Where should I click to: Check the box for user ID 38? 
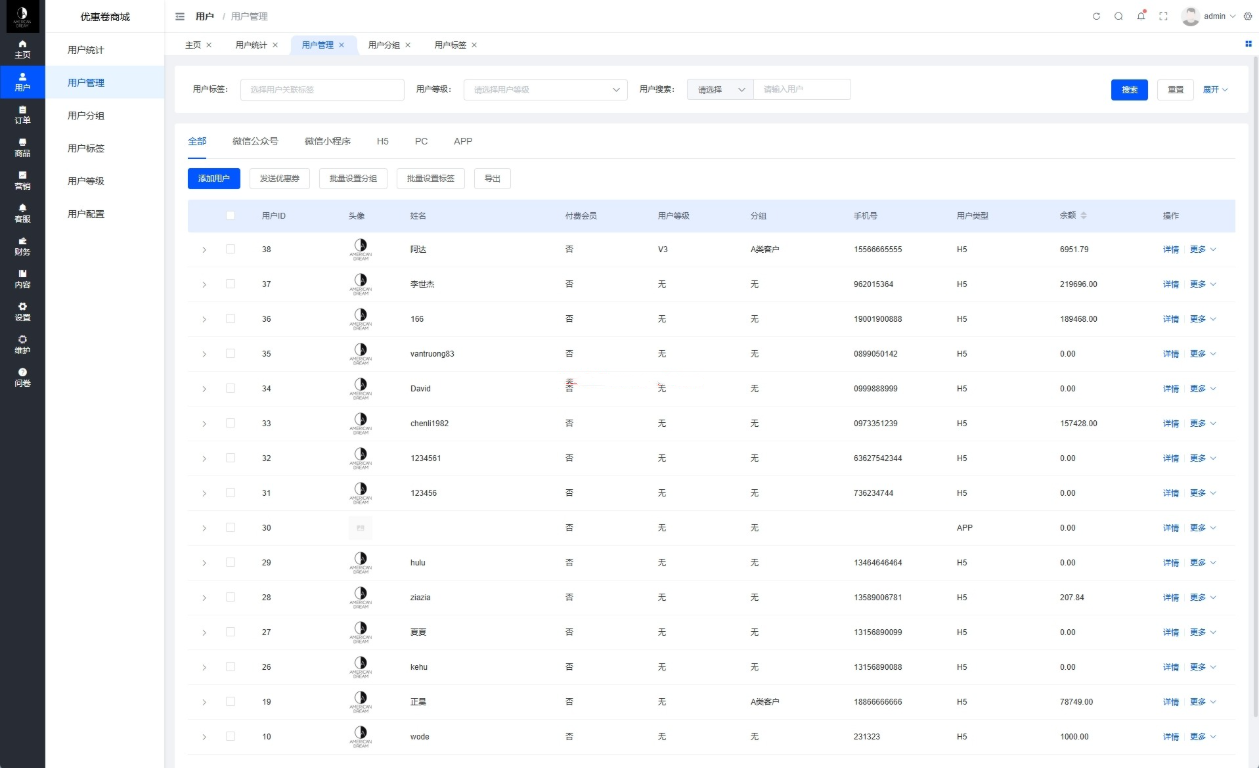click(231, 249)
